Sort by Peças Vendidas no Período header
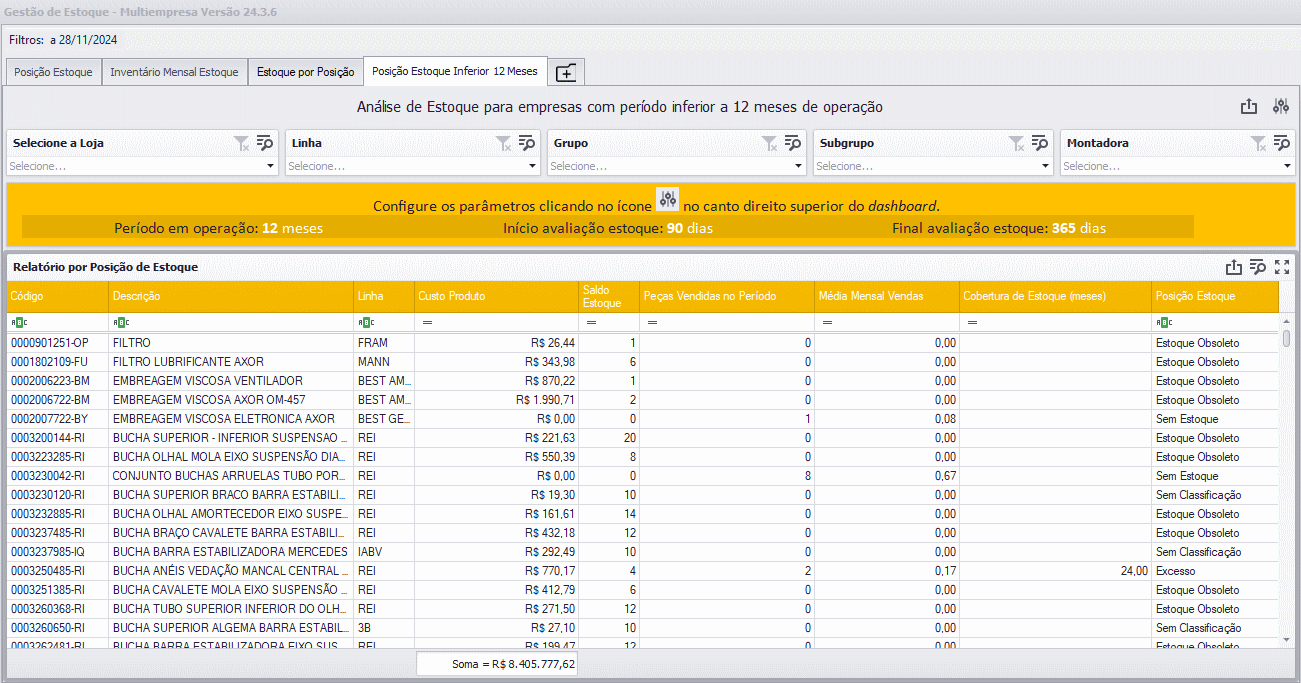Image resolution: width=1301 pixels, height=683 pixels. click(727, 297)
